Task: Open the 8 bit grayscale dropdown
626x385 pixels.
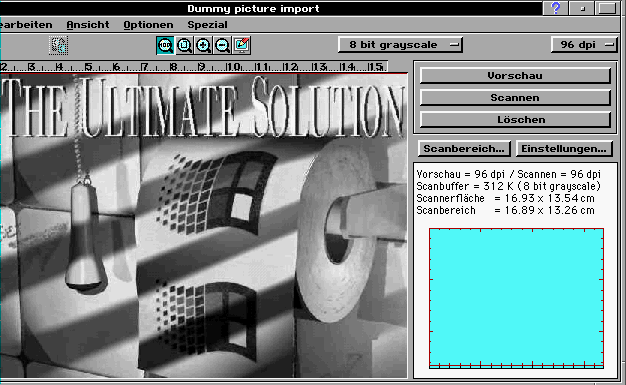Action: tap(400, 45)
